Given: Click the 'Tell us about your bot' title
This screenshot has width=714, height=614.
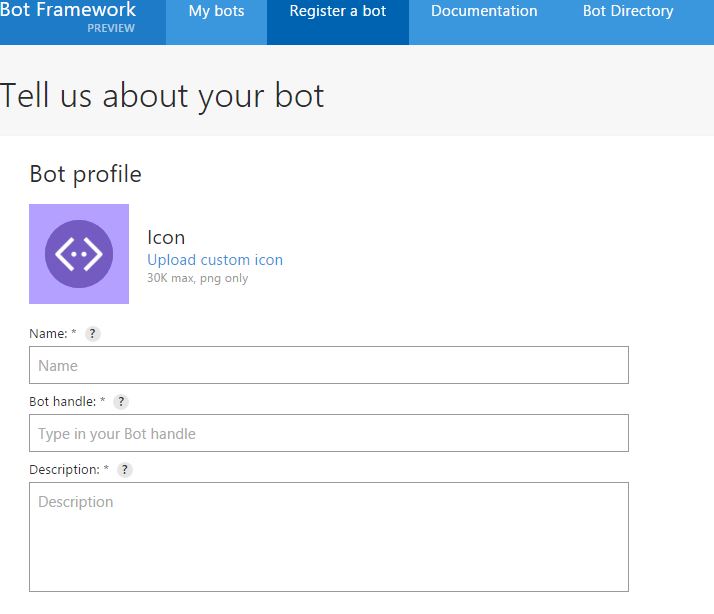Looking at the screenshot, I should point(162,96).
